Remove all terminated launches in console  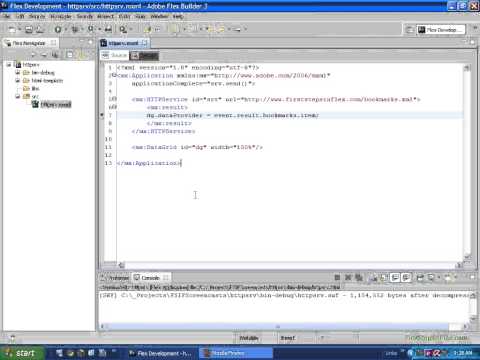tap(359, 277)
